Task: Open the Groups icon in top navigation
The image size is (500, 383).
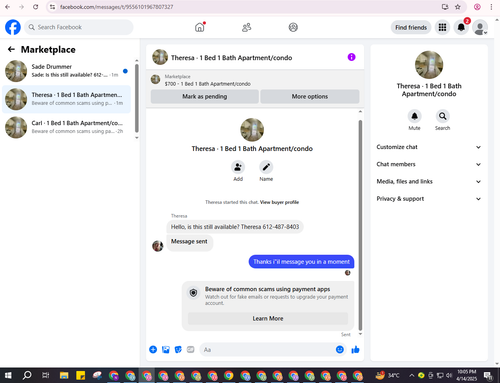Action: (293, 27)
